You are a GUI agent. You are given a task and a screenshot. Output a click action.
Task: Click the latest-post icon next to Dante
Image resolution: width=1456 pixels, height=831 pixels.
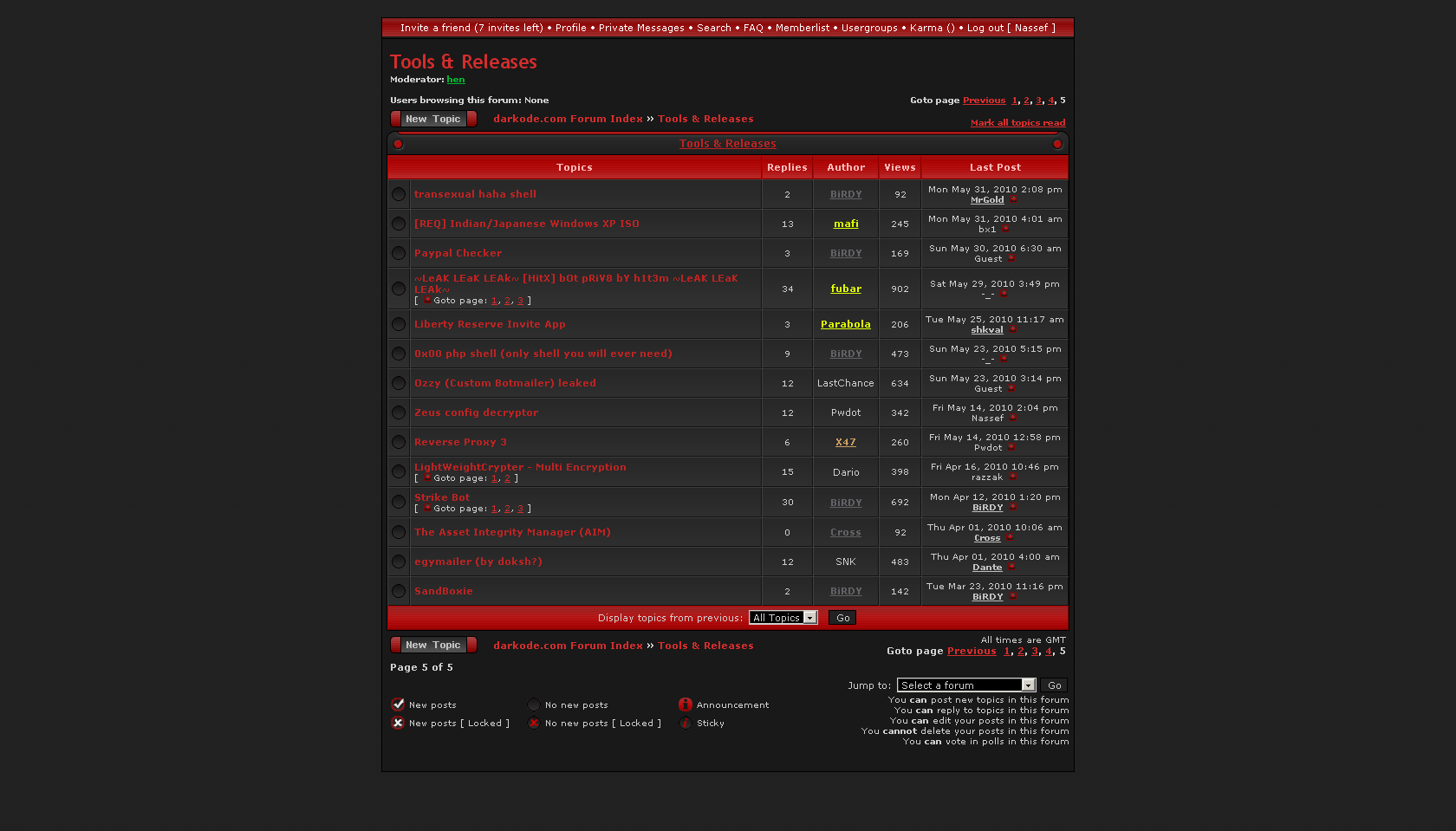(x=1011, y=568)
